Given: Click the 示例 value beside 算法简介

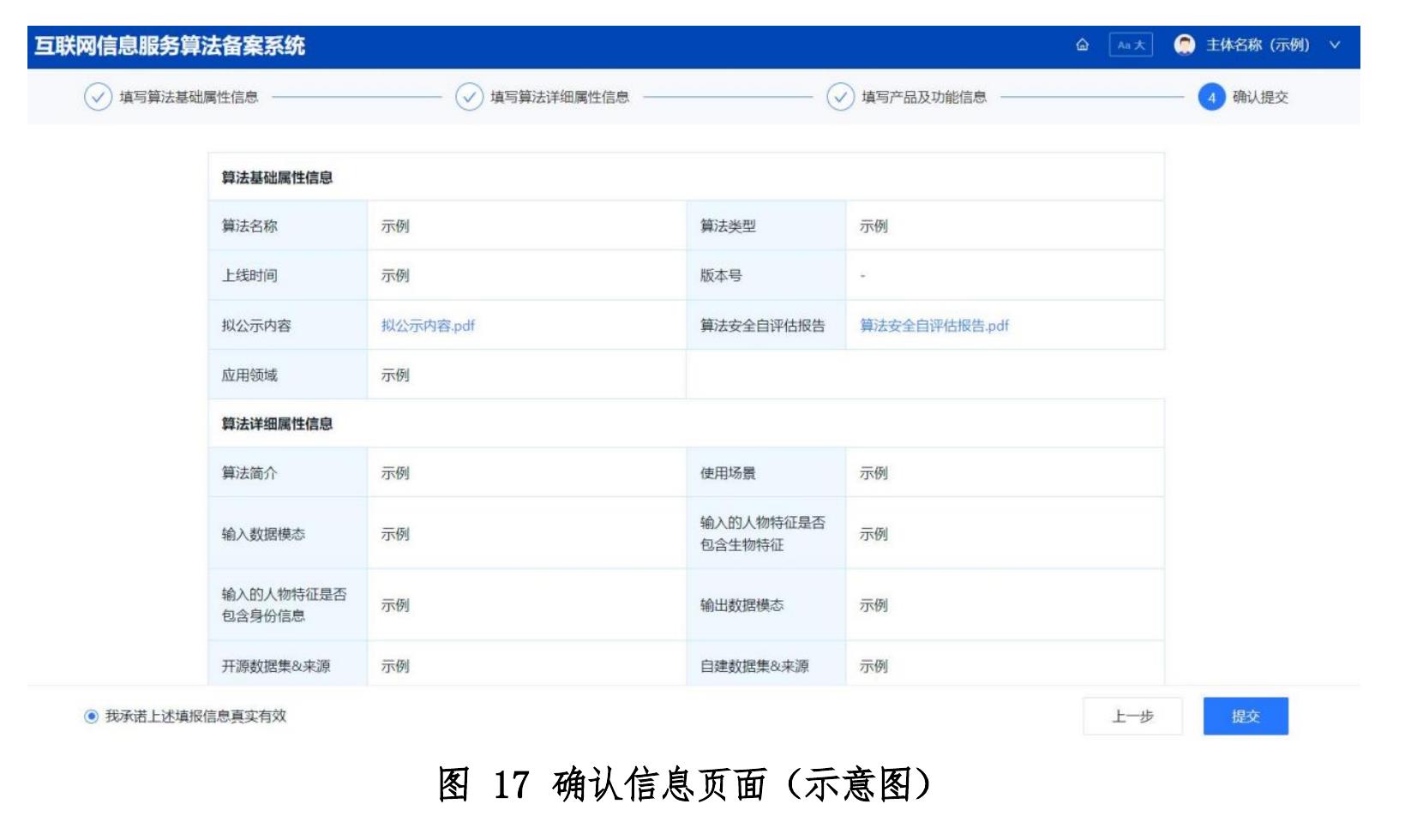Looking at the screenshot, I should pyautogui.click(x=395, y=473).
